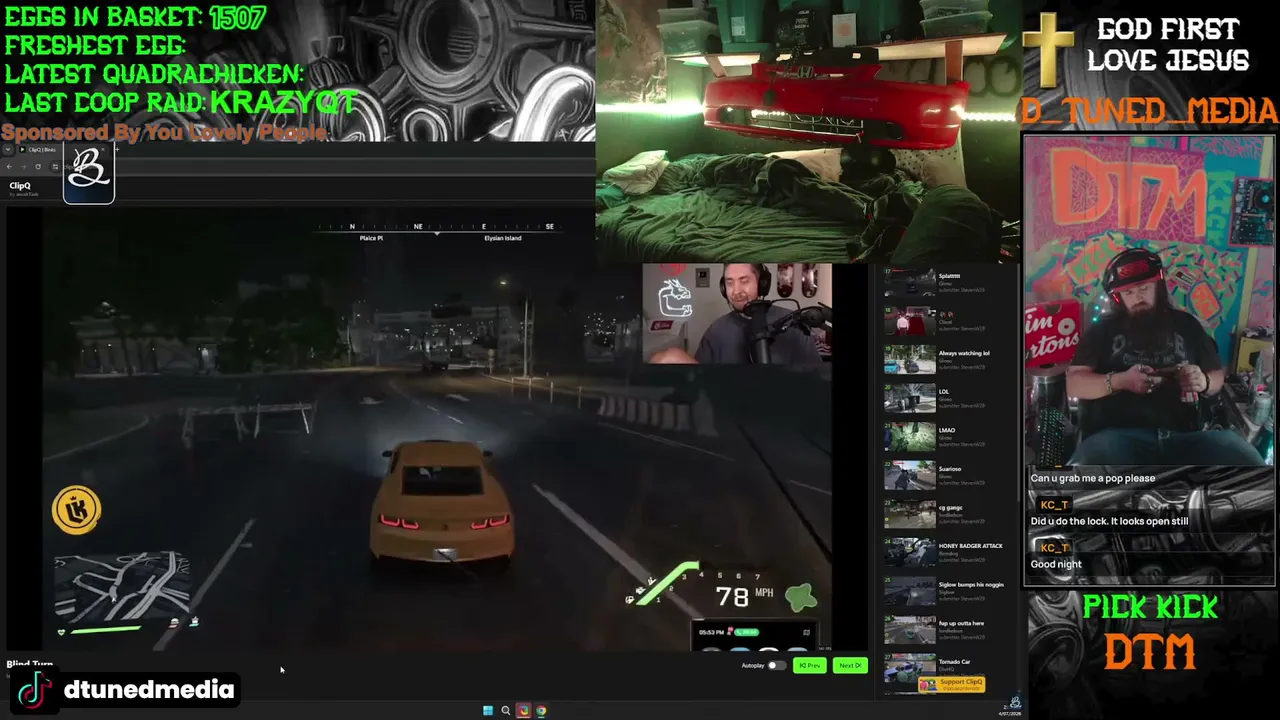
Task: Open the Windows Start menu
Action: (x=488, y=711)
